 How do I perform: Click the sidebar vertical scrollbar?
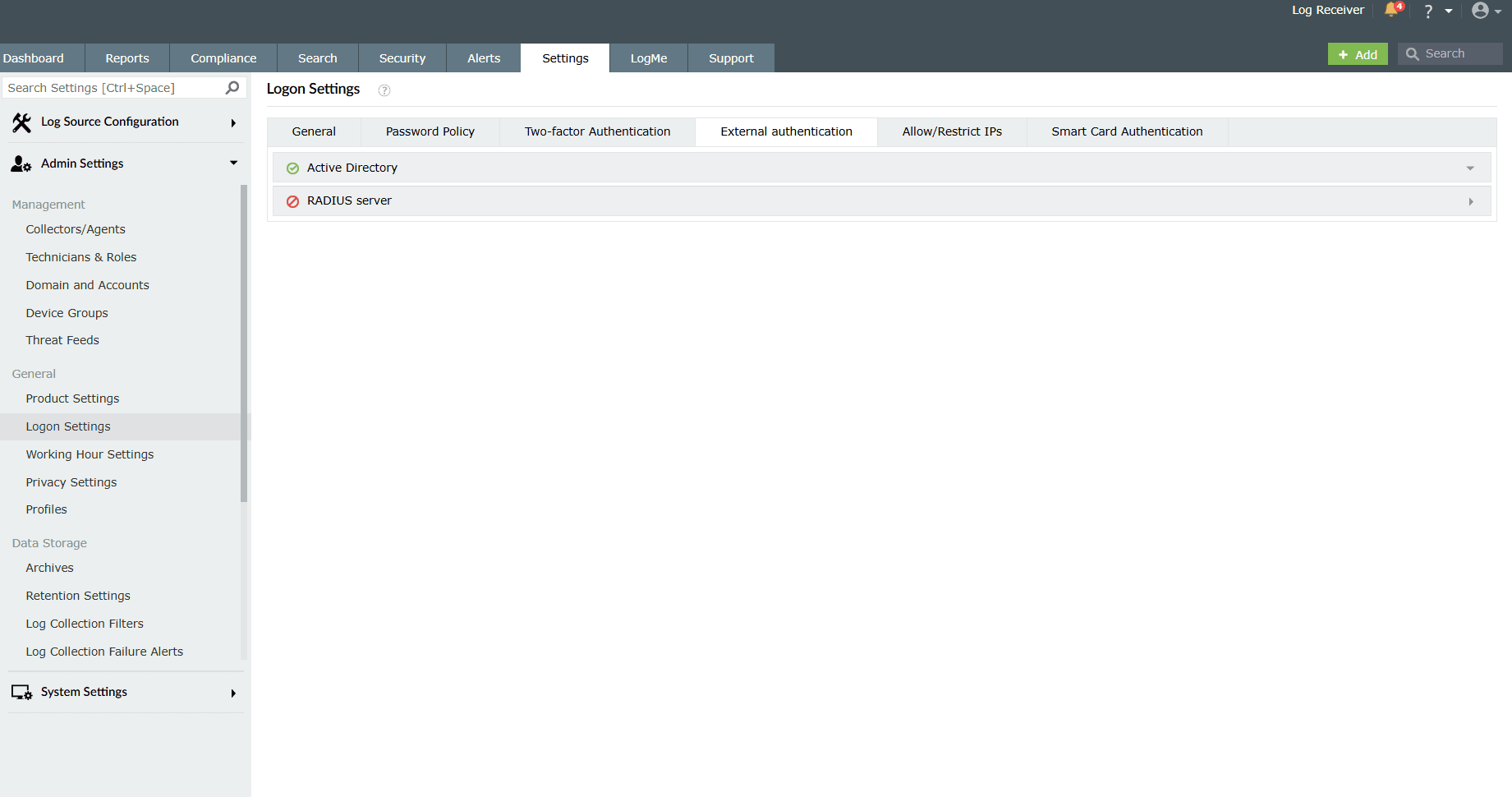pos(244,343)
